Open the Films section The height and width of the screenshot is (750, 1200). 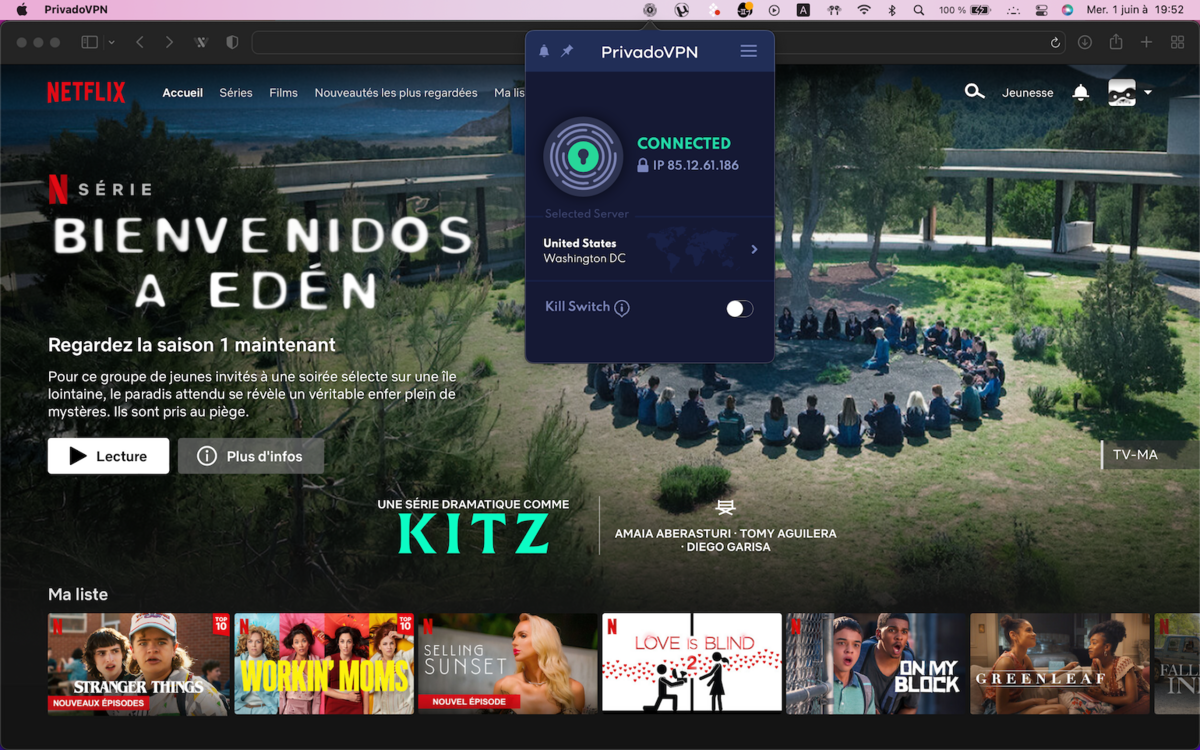pyautogui.click(x=283, y=93)
